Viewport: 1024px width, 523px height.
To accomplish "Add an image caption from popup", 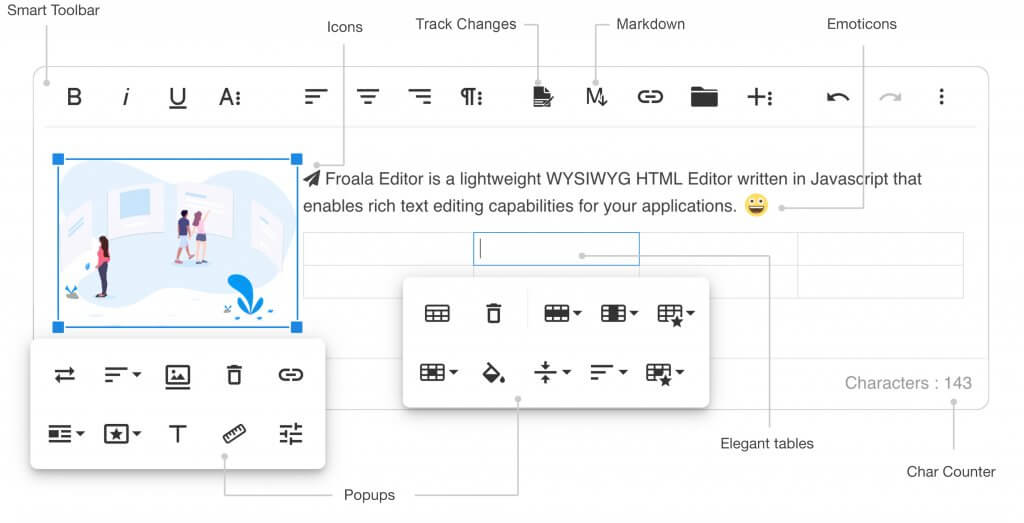I will [178, 376].
